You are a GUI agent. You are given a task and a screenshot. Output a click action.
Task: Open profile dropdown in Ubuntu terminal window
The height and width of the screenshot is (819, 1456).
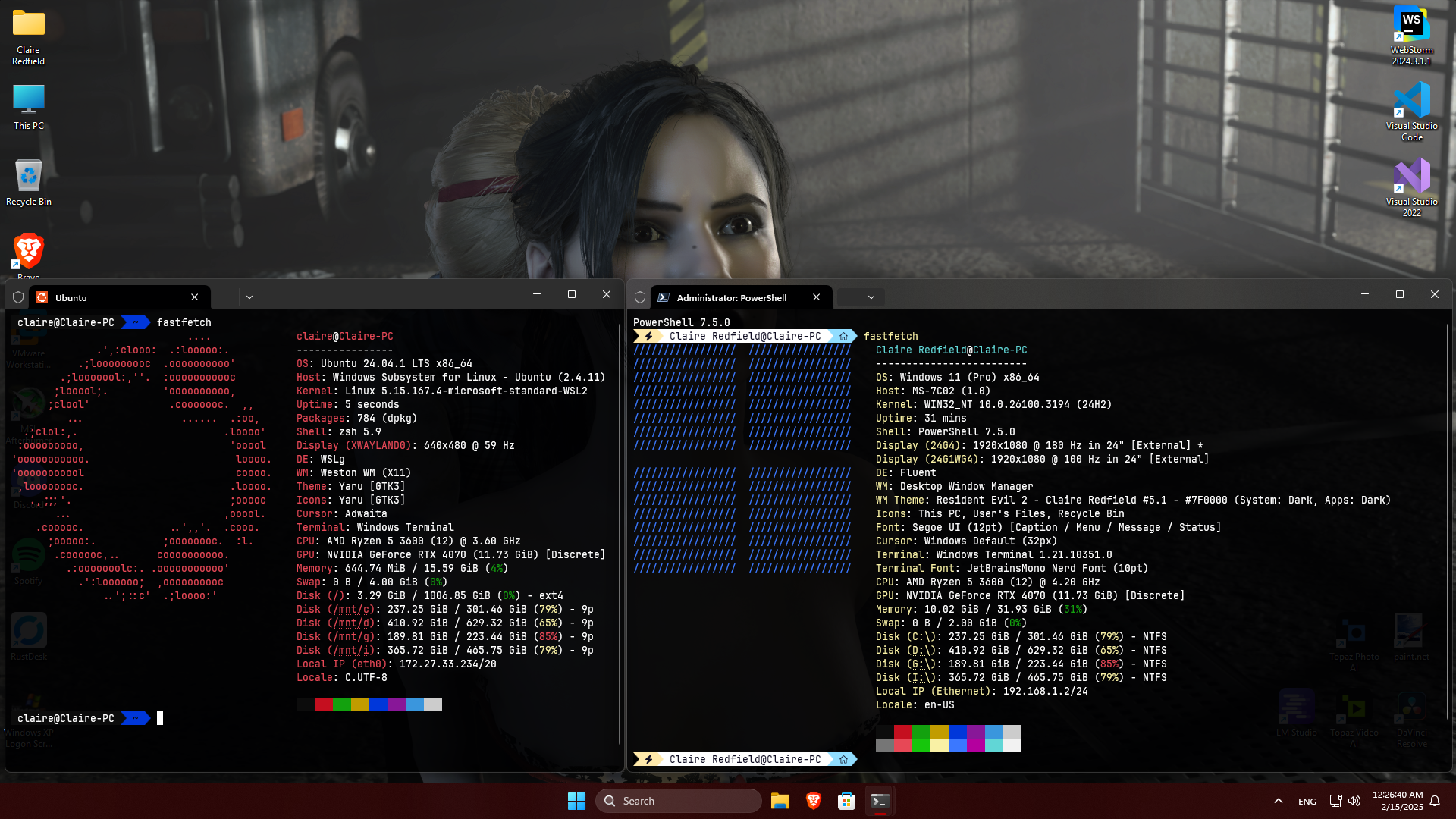249,297
